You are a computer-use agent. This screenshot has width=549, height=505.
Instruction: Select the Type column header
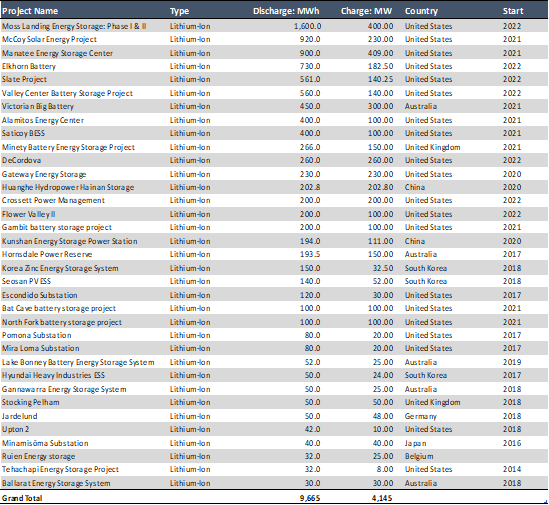pyautogui.click(x=180, y=11)
